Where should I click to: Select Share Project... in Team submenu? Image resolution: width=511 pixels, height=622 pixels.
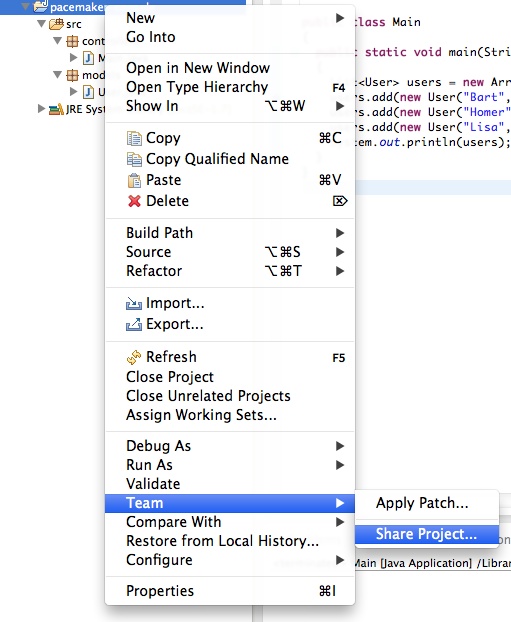point(426,534)
